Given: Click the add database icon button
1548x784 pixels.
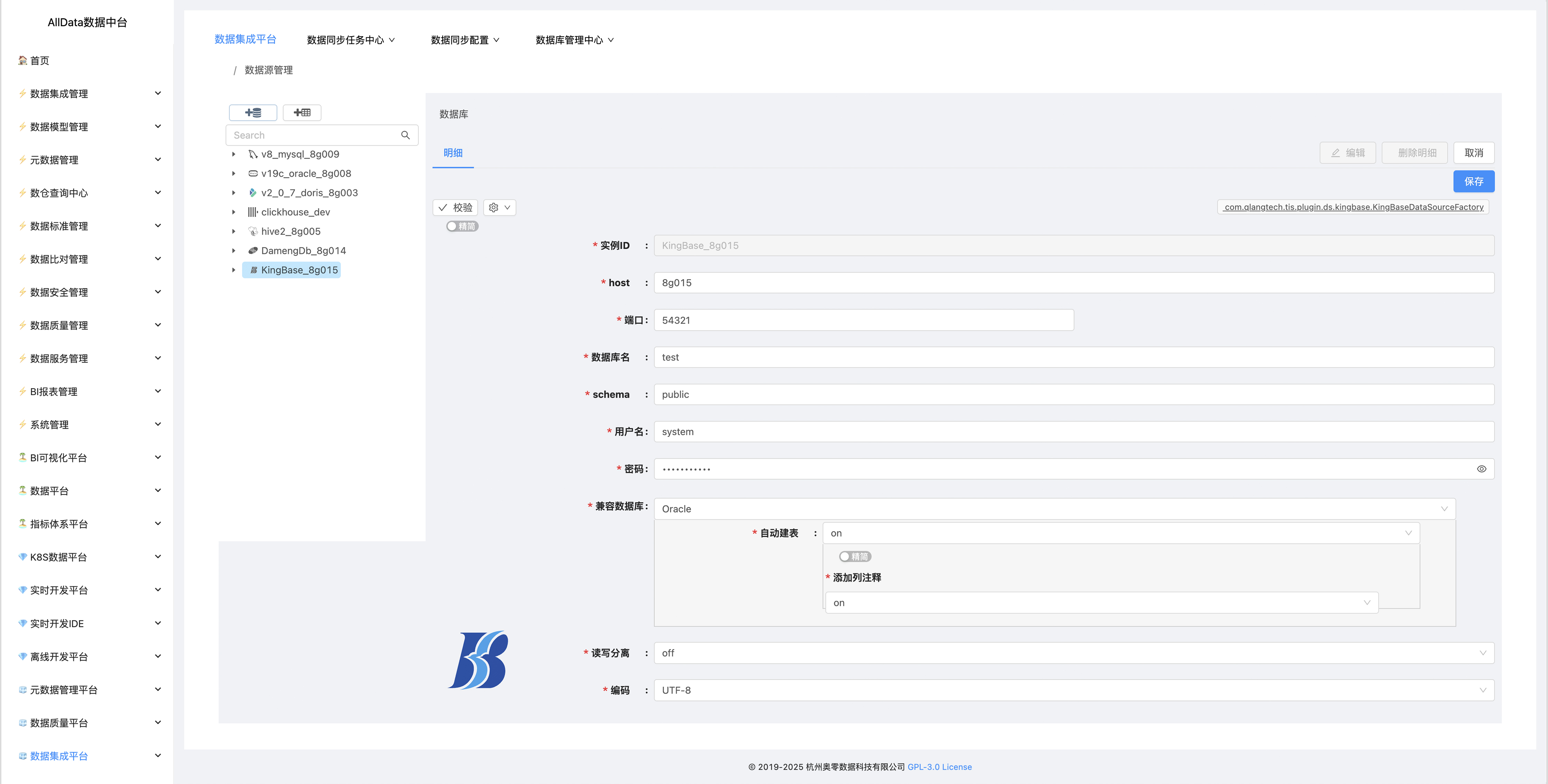Looking at the screenshot, I should coord(253,112).
